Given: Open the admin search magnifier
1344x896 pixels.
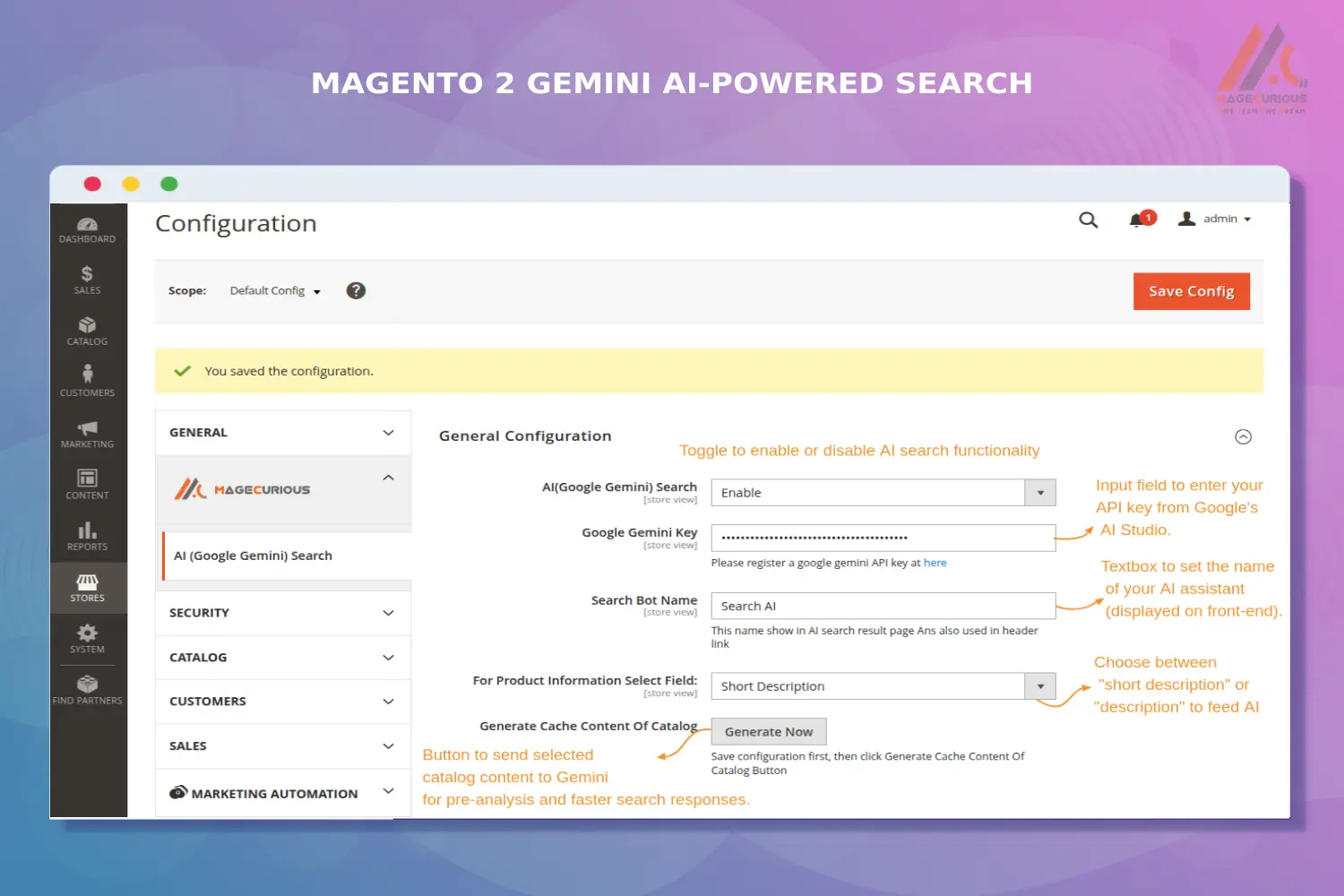Looking at the screenshot, I should [1088, 219].
